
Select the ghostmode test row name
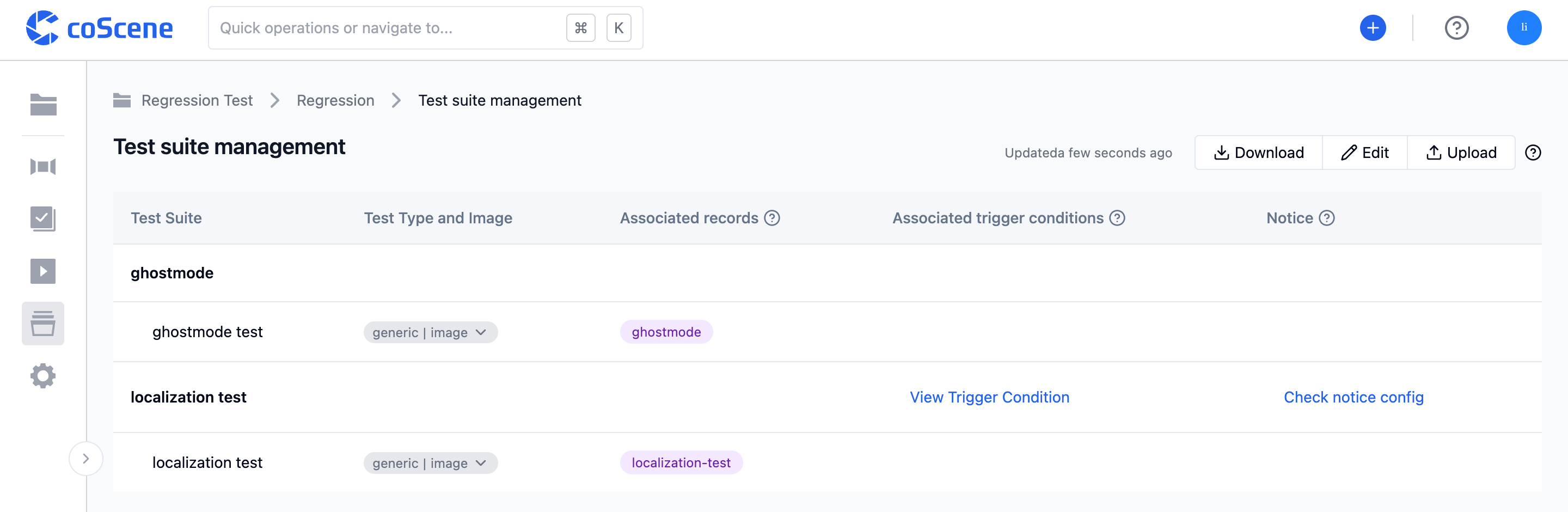point(207,332)
